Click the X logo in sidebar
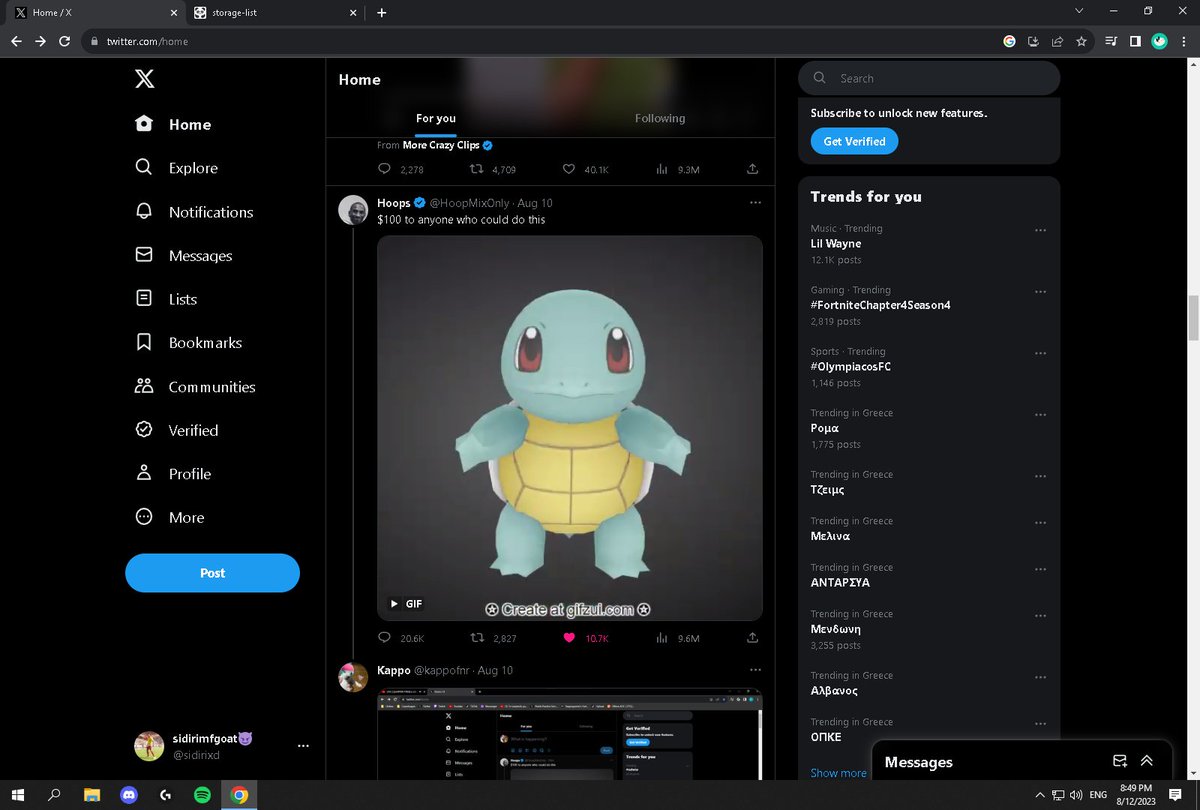Viewport: 1200px width, 810px height. (144, 79)
